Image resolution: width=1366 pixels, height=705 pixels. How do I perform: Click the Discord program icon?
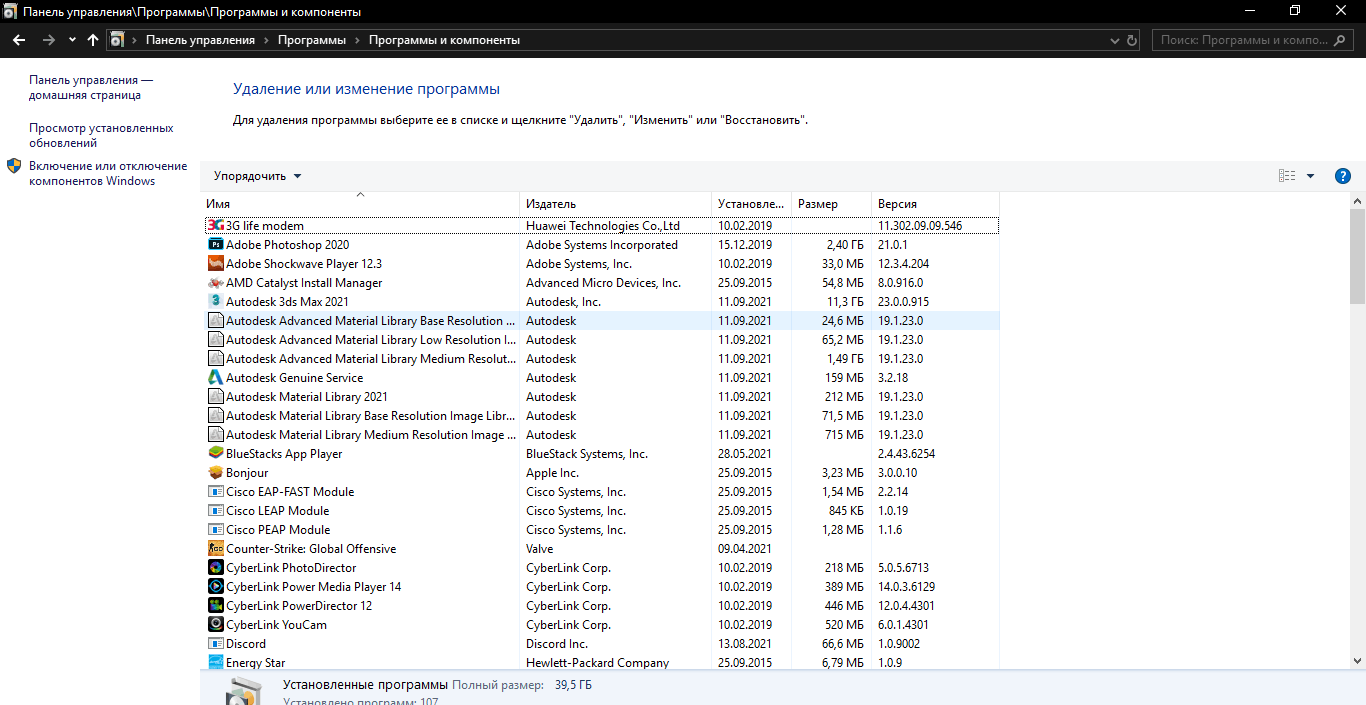(215, 644)
